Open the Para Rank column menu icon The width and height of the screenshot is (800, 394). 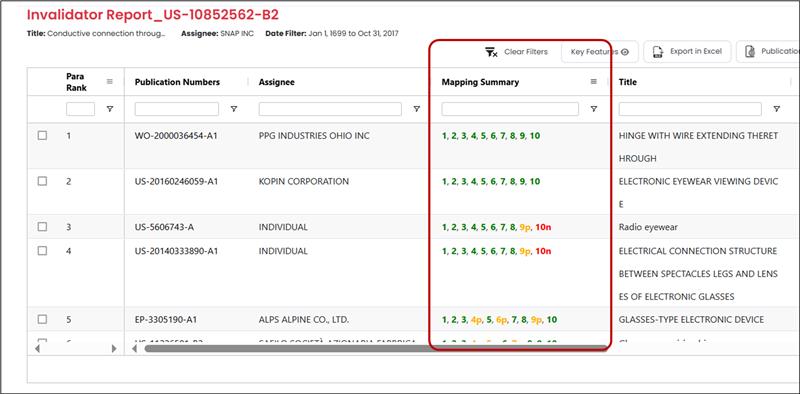click(110, 81)
